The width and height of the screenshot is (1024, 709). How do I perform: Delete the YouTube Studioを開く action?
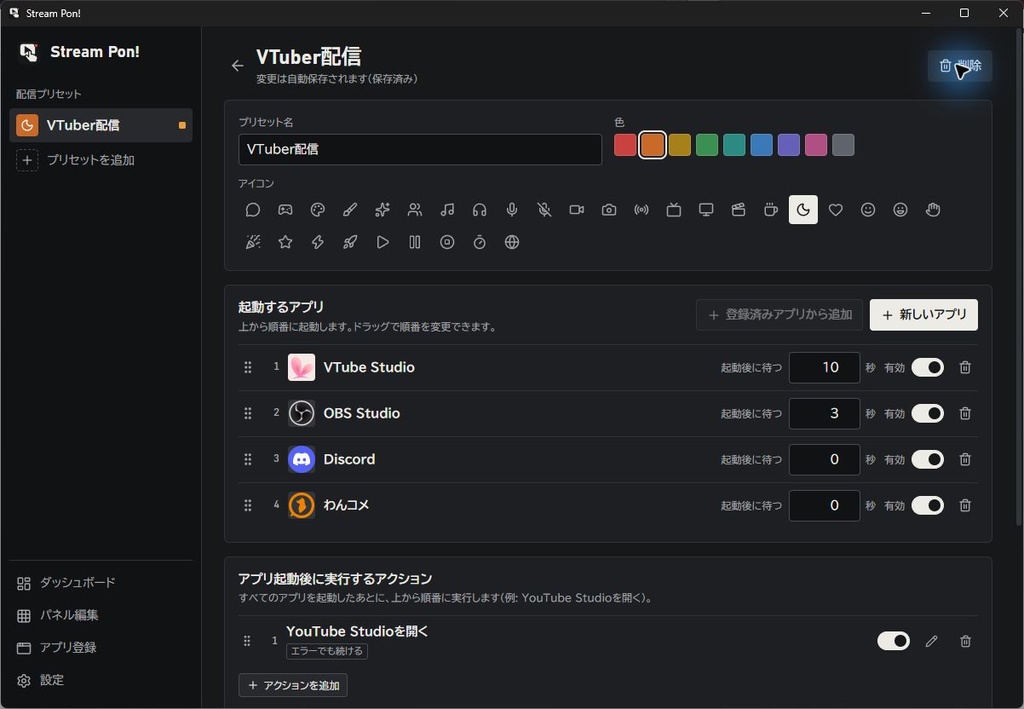[x=965, y=641]
